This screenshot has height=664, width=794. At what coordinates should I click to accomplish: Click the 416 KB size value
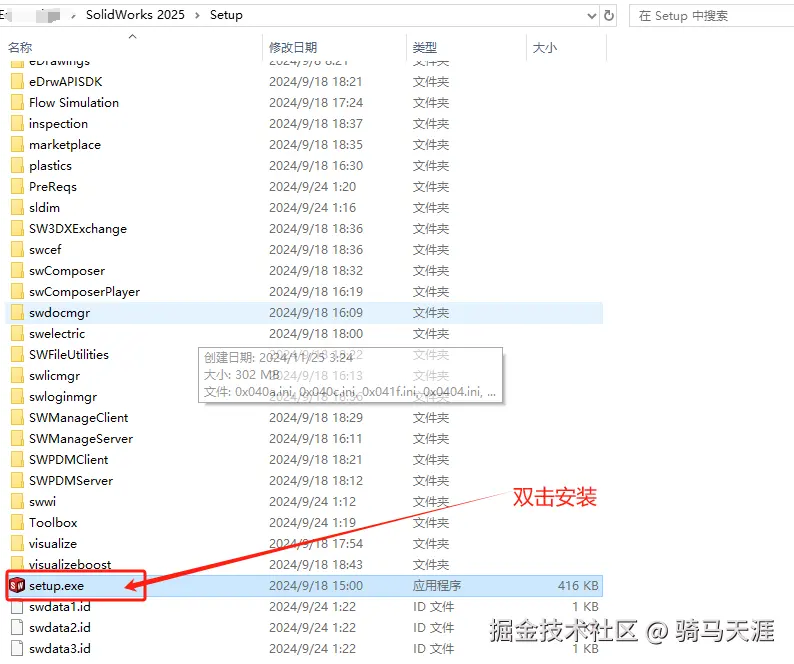coord(578,586)
